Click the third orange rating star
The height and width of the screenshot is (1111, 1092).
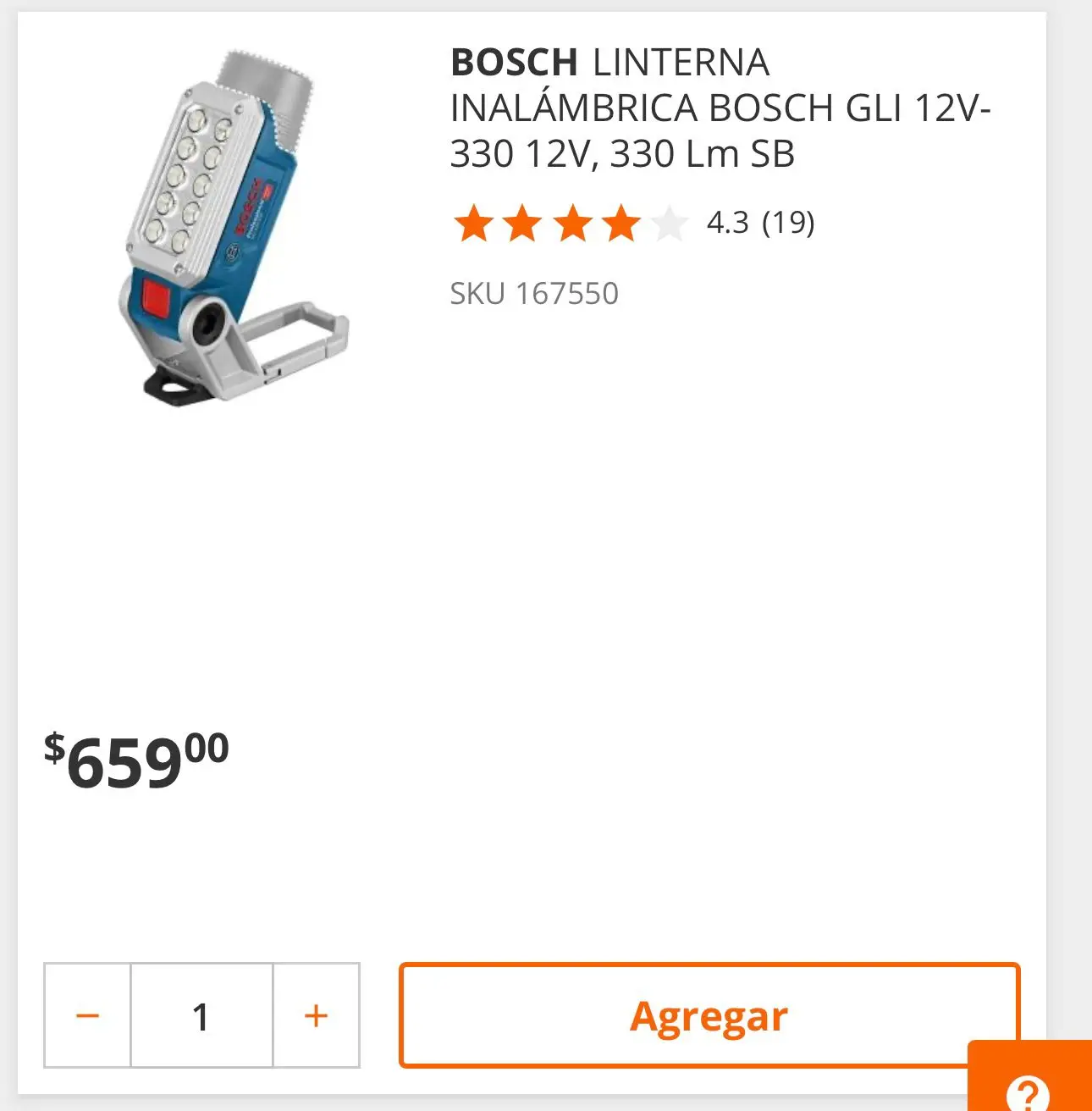click(x=572, y=224)
